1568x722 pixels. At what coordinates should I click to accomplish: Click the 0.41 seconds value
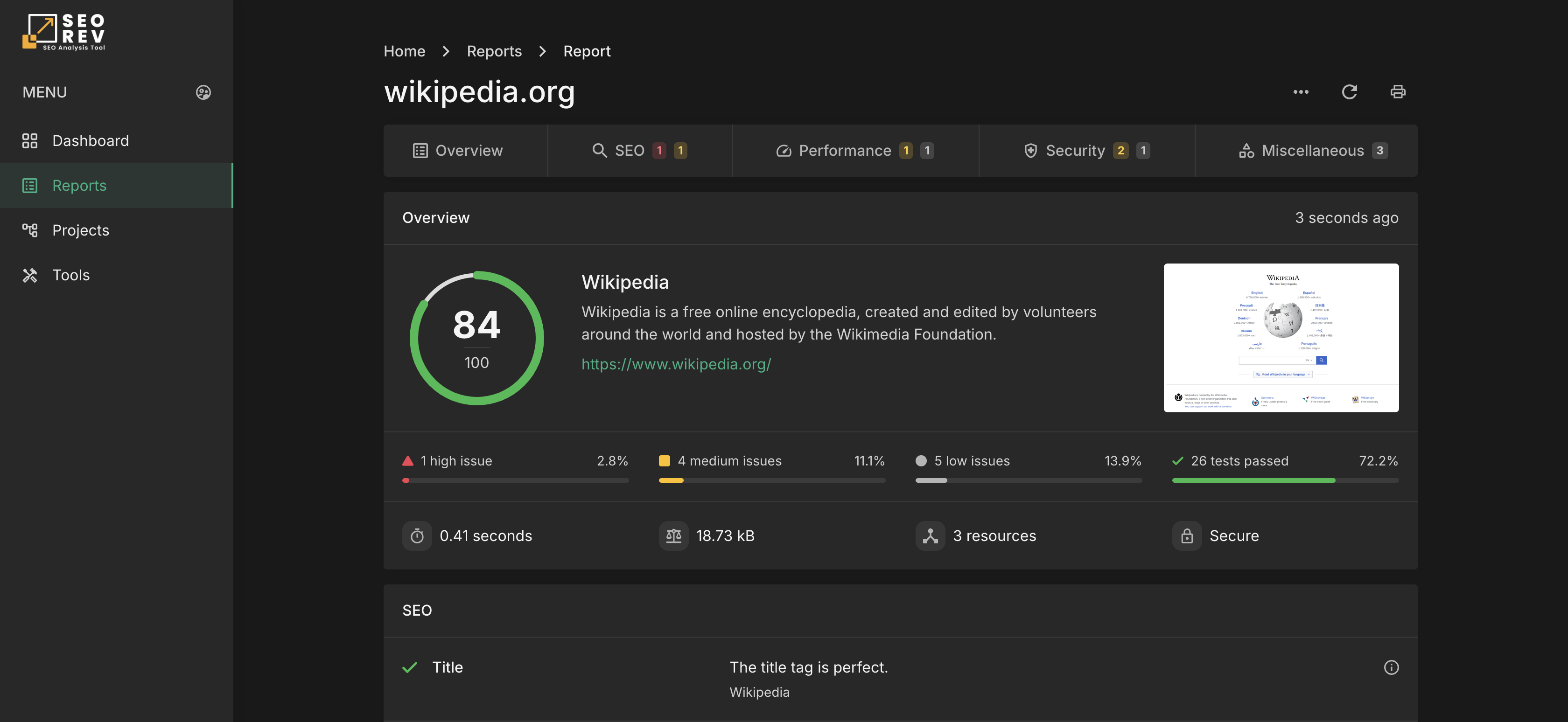[486, 536]
